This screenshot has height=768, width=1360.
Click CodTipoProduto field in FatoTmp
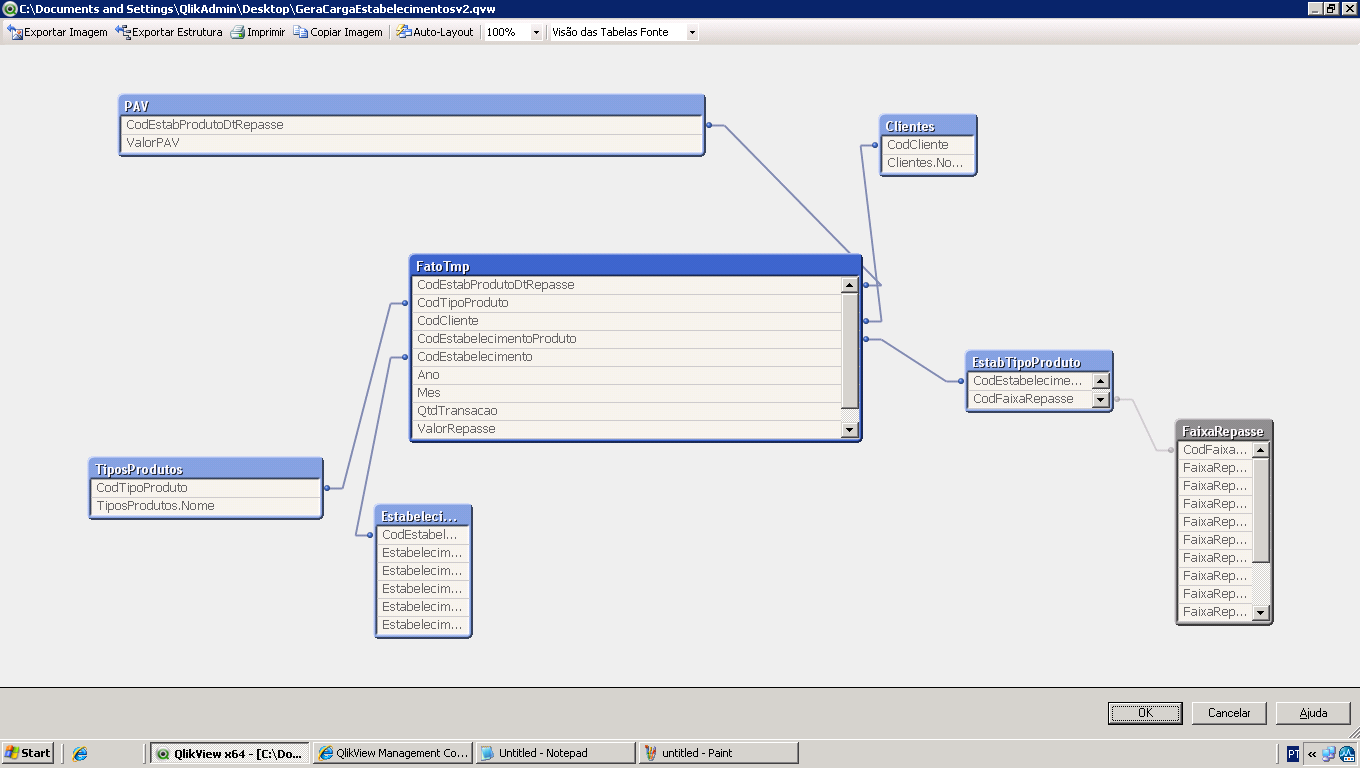(627, 303)
